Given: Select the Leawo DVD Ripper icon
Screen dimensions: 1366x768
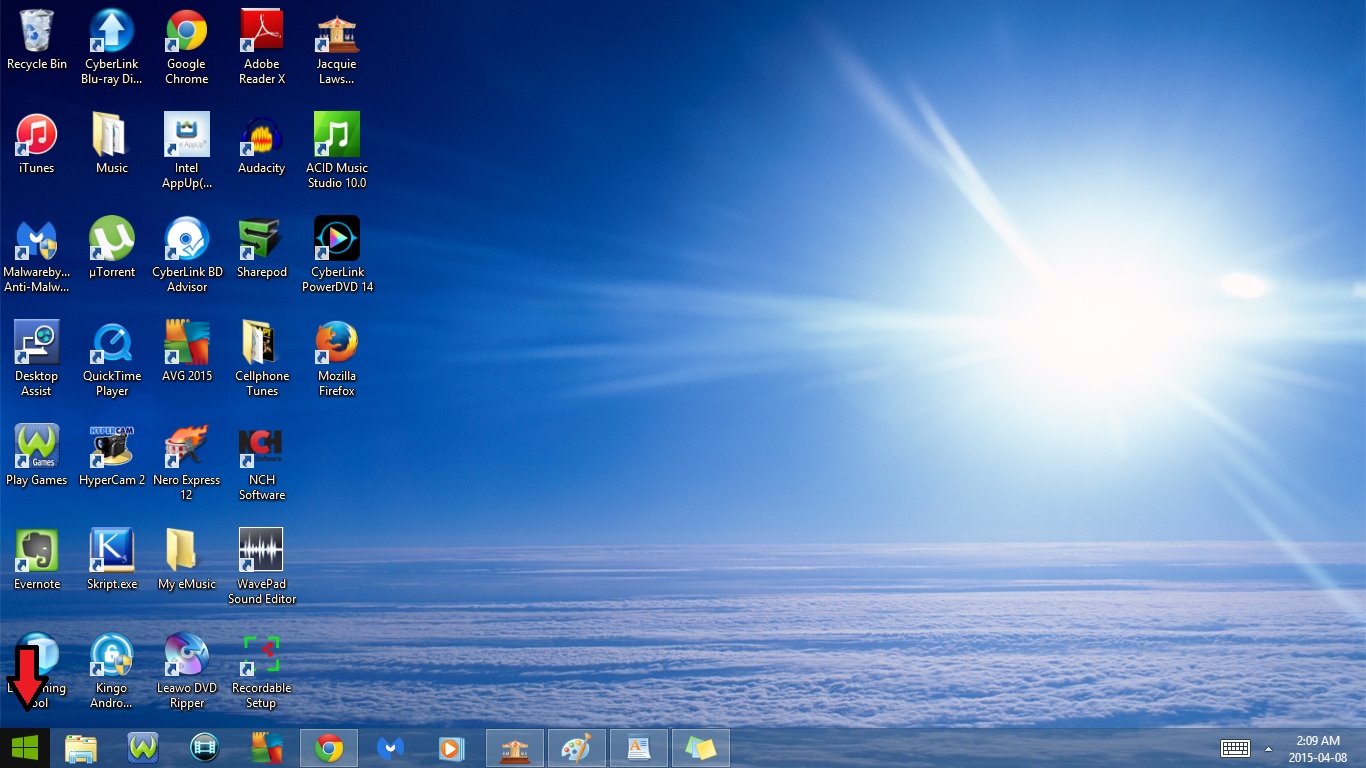Looking at the screenshot, I should tap(187, 671).
